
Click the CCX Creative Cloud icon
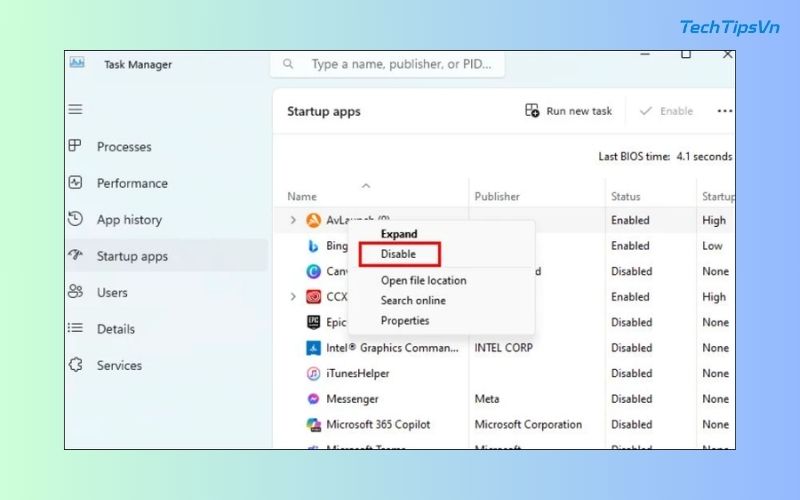tap(313, 296)
